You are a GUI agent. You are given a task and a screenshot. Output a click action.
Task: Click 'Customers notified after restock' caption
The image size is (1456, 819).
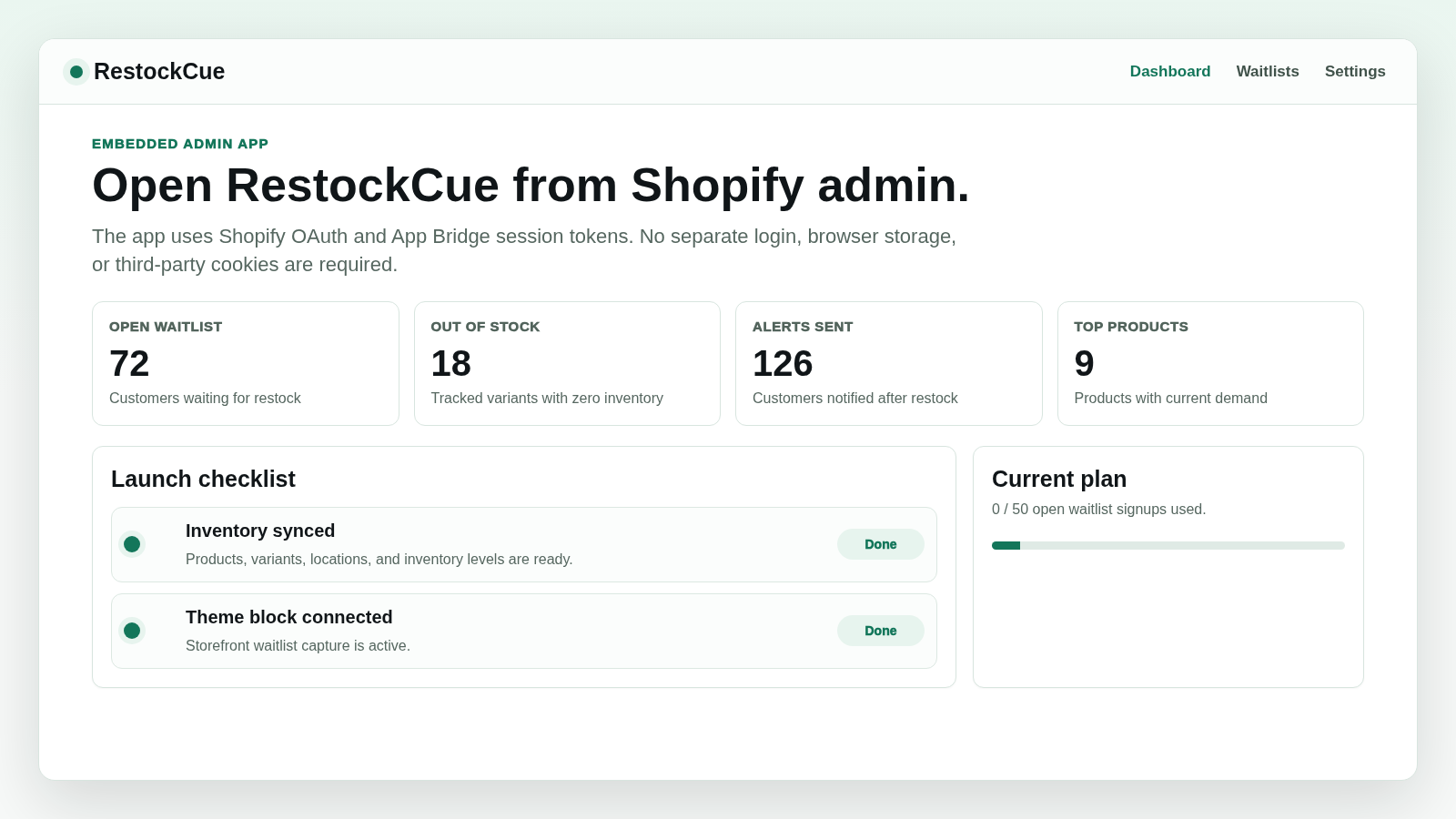[855, 399]
